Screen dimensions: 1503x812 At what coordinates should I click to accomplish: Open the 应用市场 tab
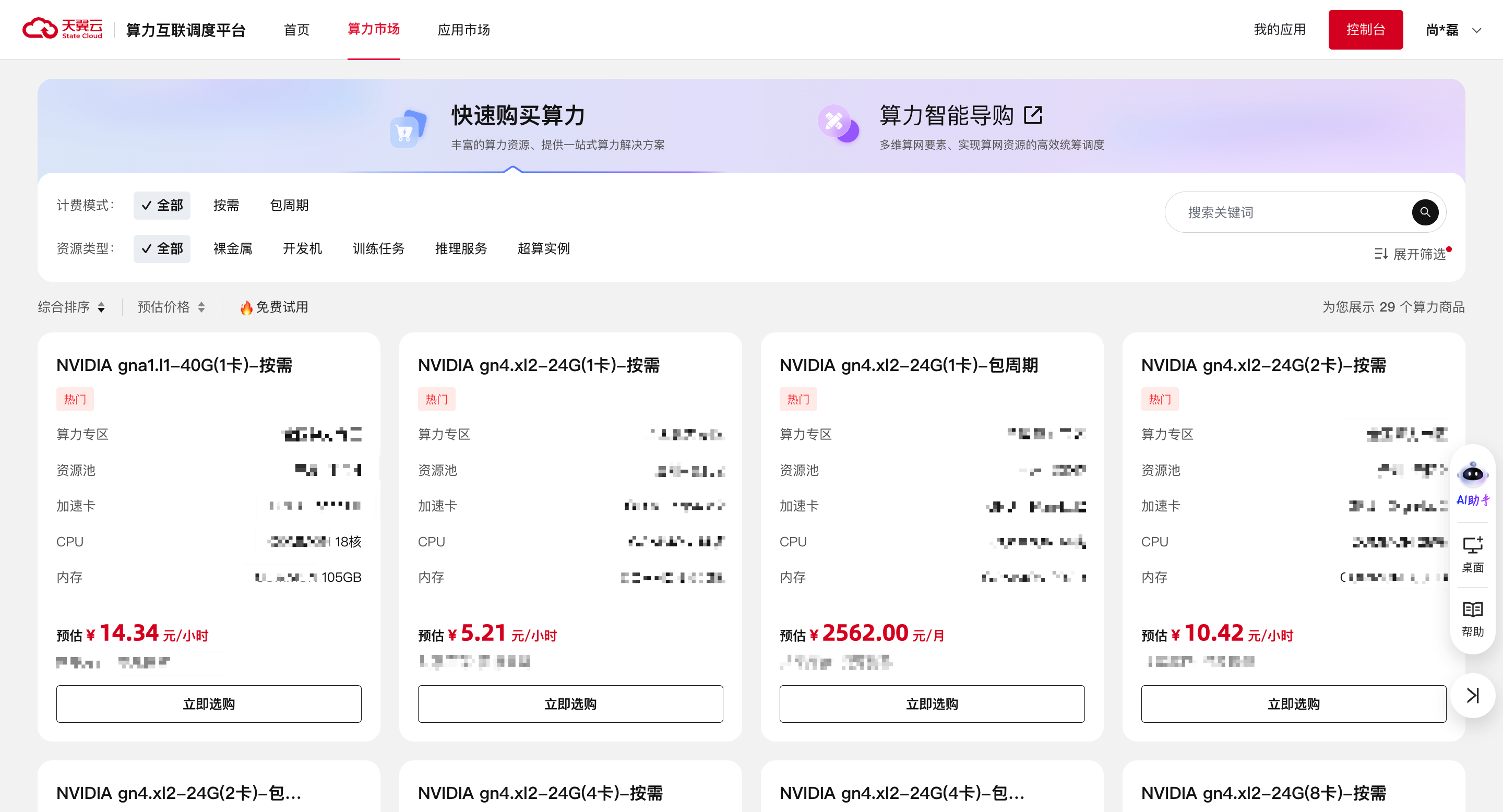tap(463, 30)
